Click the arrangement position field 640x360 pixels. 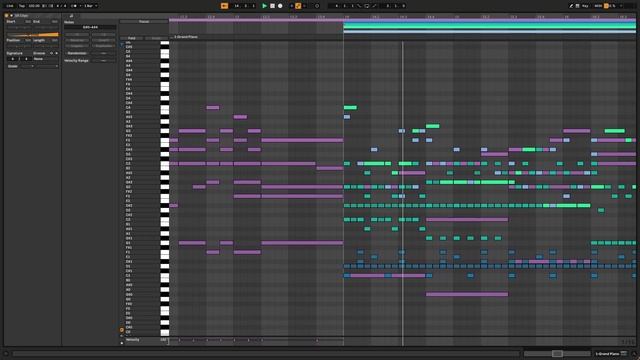coord(244,6)
